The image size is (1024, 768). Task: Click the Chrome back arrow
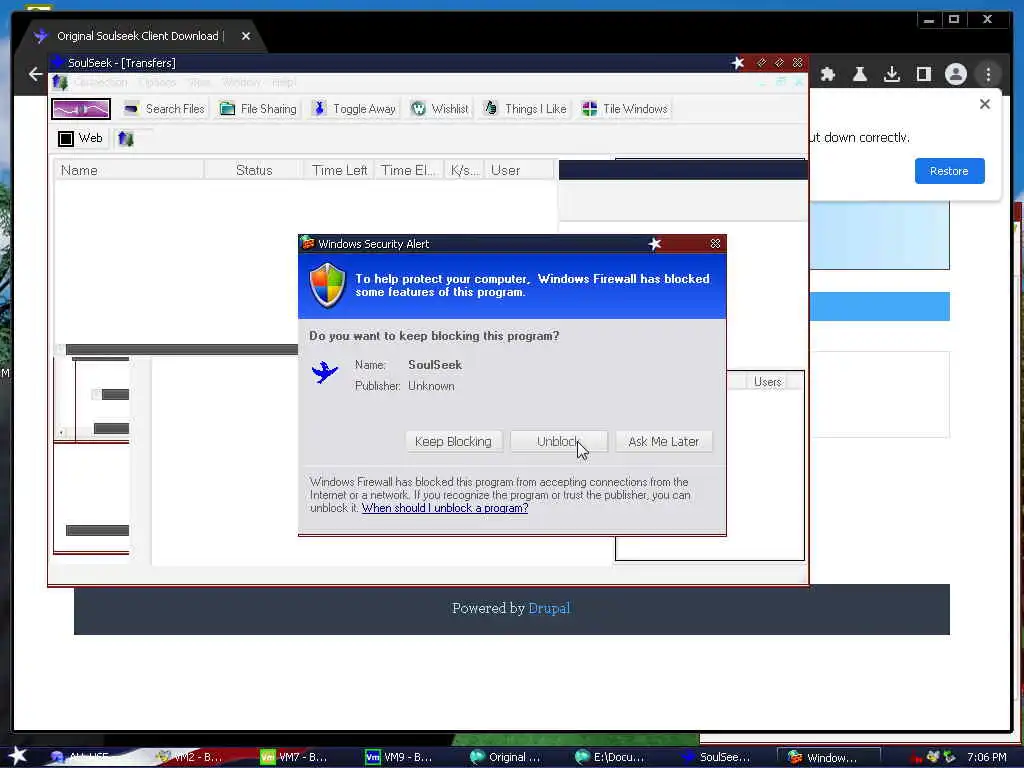point(35,74)
